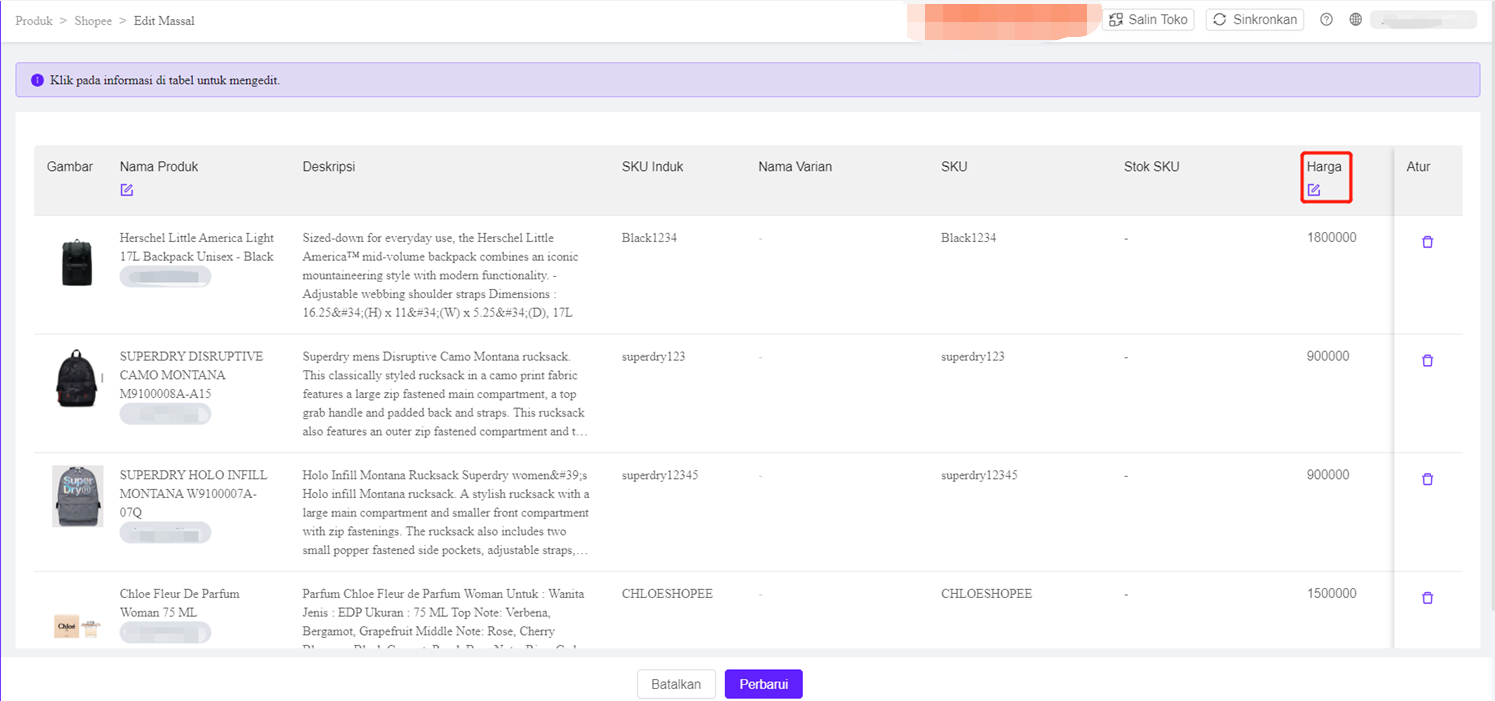Delete the Herschel Little America backpack row
This screenshot has height=701, width=1495.
pos(1427,242)
